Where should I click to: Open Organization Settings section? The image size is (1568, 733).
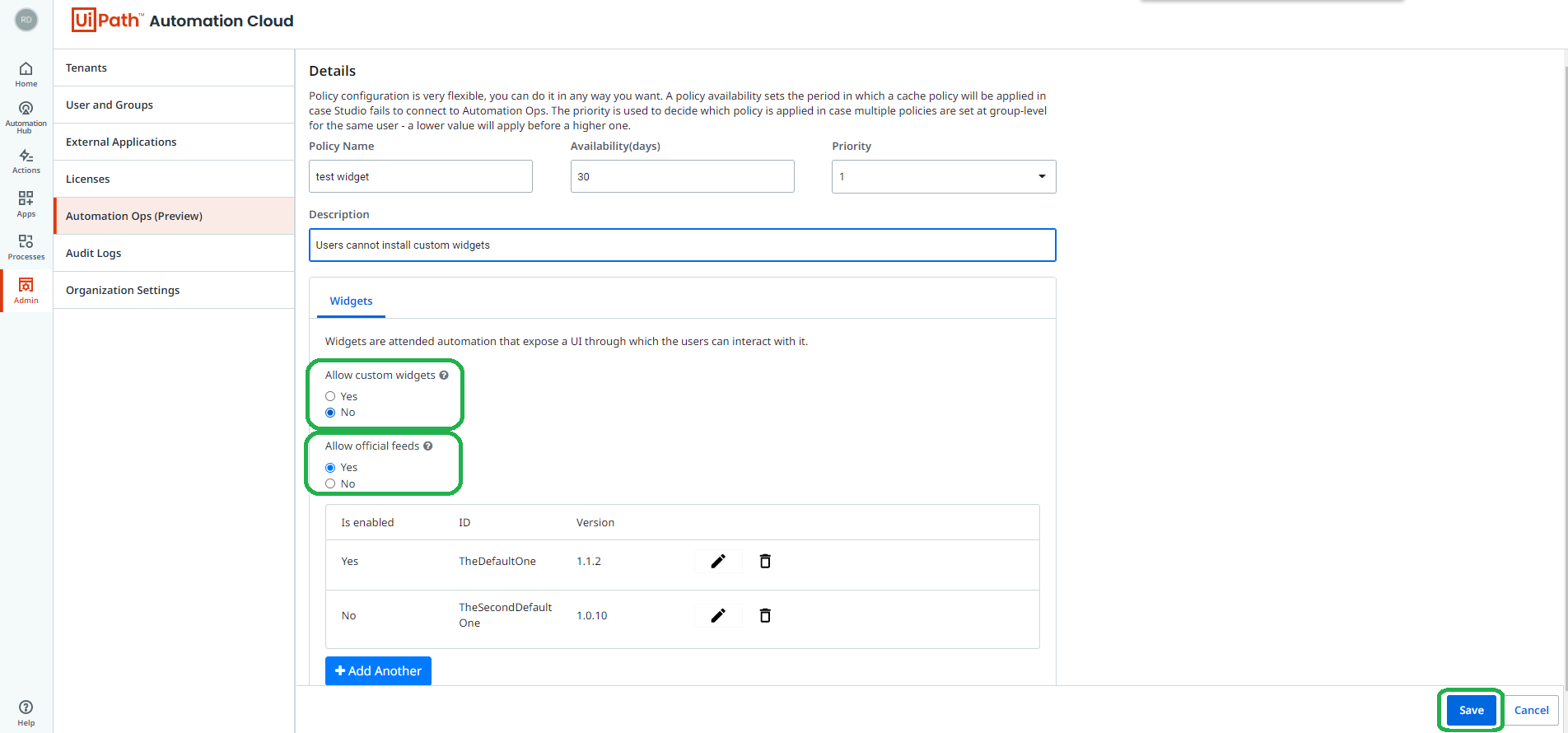(174, 290)
